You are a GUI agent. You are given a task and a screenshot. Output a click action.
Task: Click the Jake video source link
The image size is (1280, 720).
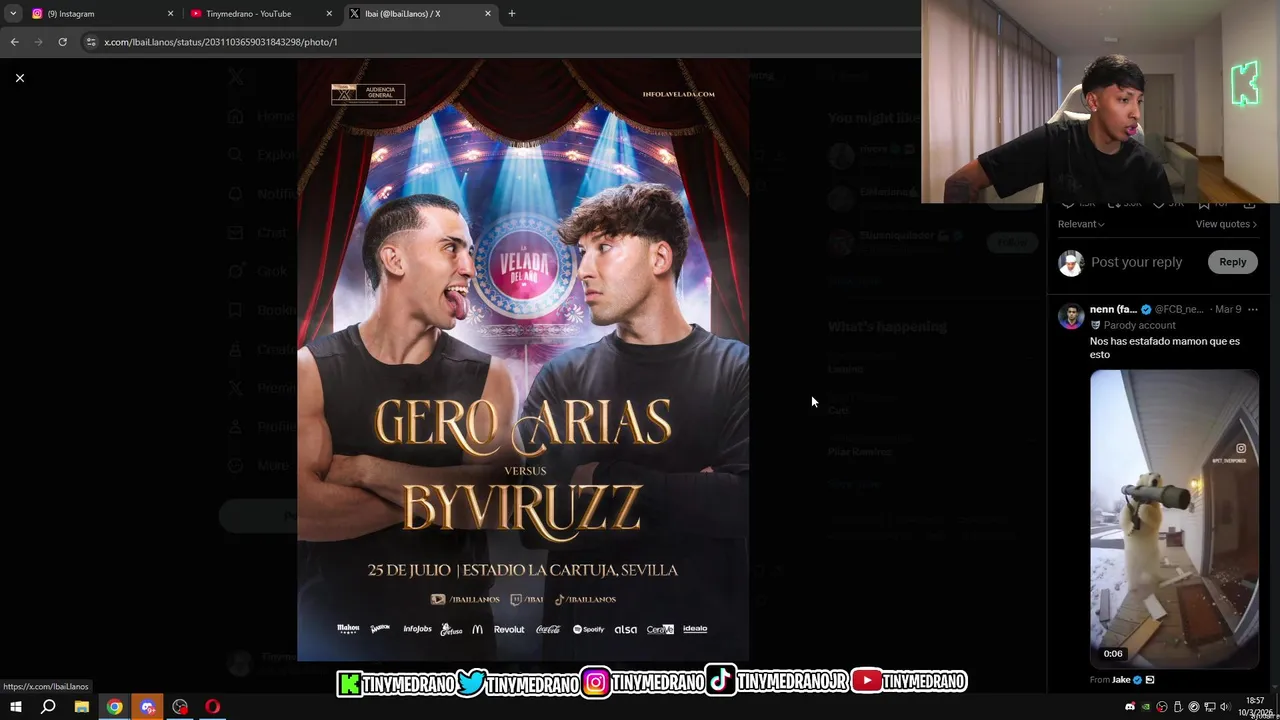(x=1121, y=680)
